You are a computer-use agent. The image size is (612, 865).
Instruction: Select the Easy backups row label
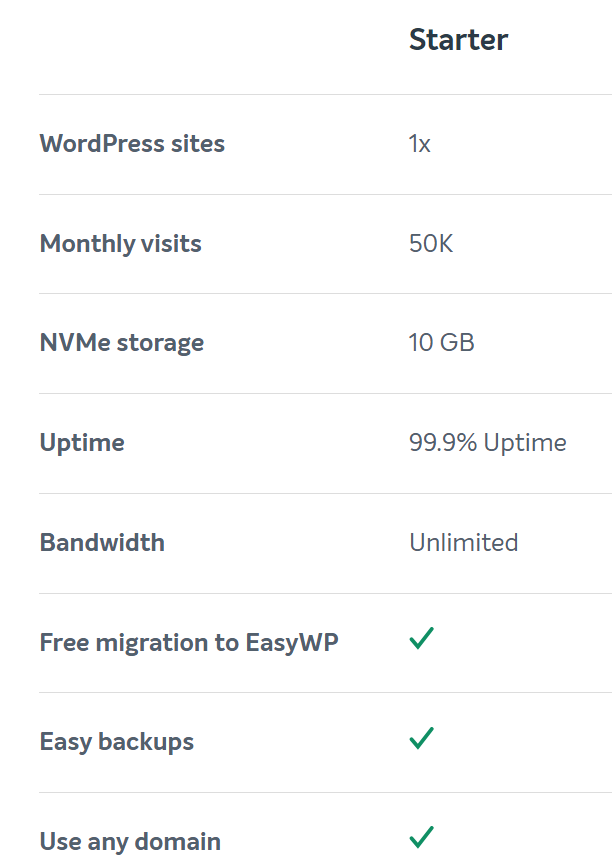(117, 742)
